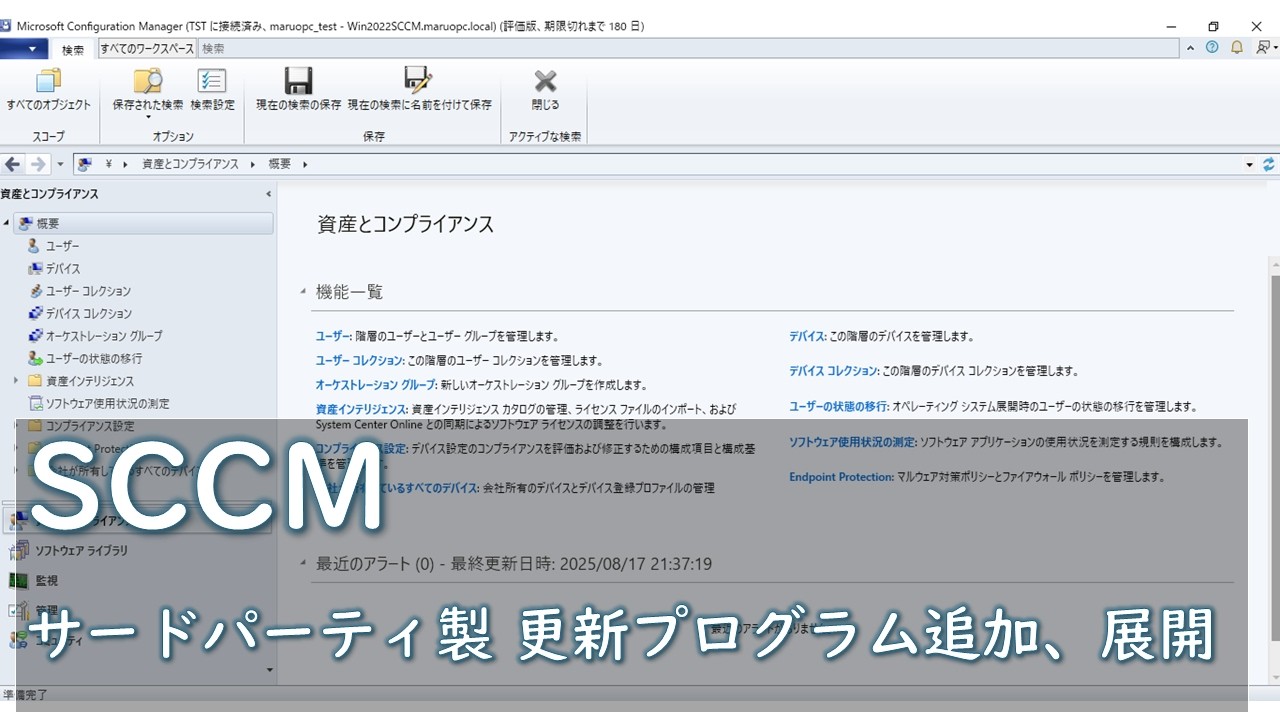Click すべてのワークスペース search scope
The image size is (1280, 720).
(x=147, y=48)
